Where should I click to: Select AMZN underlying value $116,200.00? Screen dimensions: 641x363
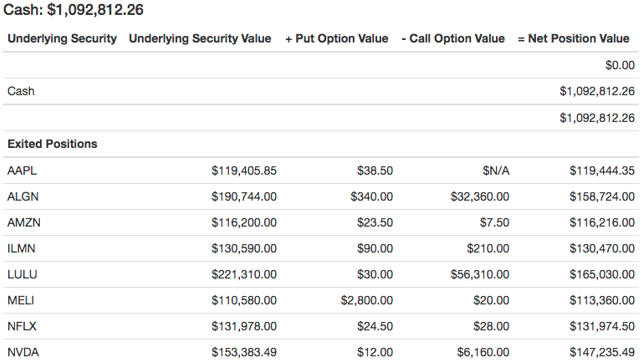click(x=244, y=223)
